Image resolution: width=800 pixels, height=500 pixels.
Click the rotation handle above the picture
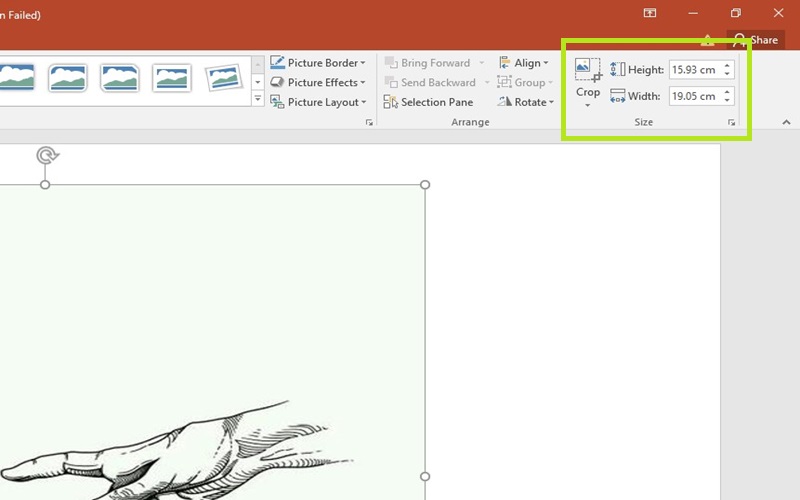(46, 155)
